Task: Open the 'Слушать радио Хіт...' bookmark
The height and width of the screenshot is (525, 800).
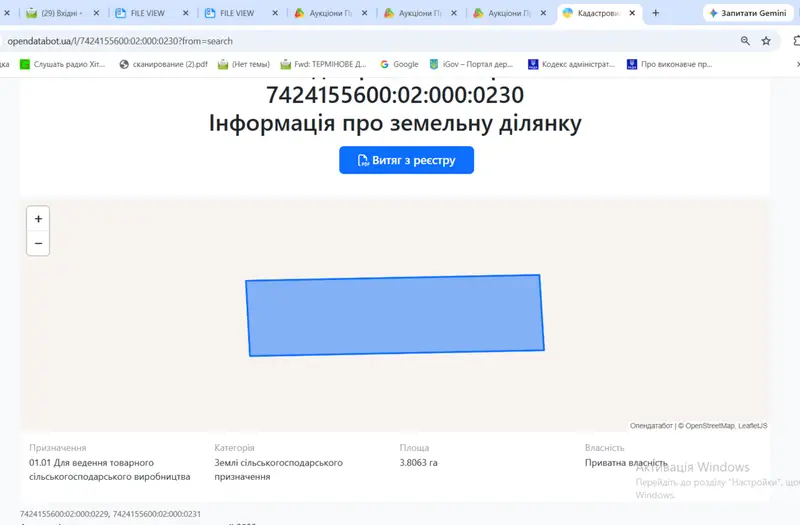Action: click(x=62, y=64)
